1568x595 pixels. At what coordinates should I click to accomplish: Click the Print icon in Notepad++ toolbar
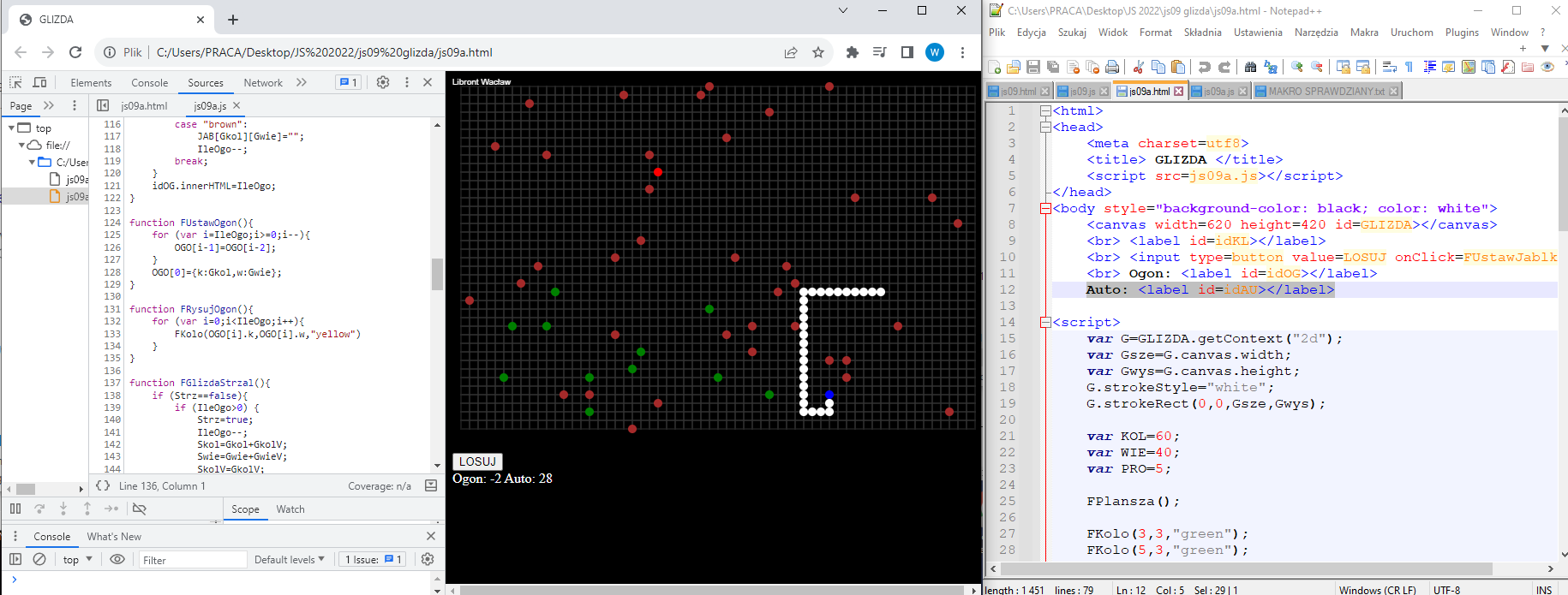click(1112, 67)
